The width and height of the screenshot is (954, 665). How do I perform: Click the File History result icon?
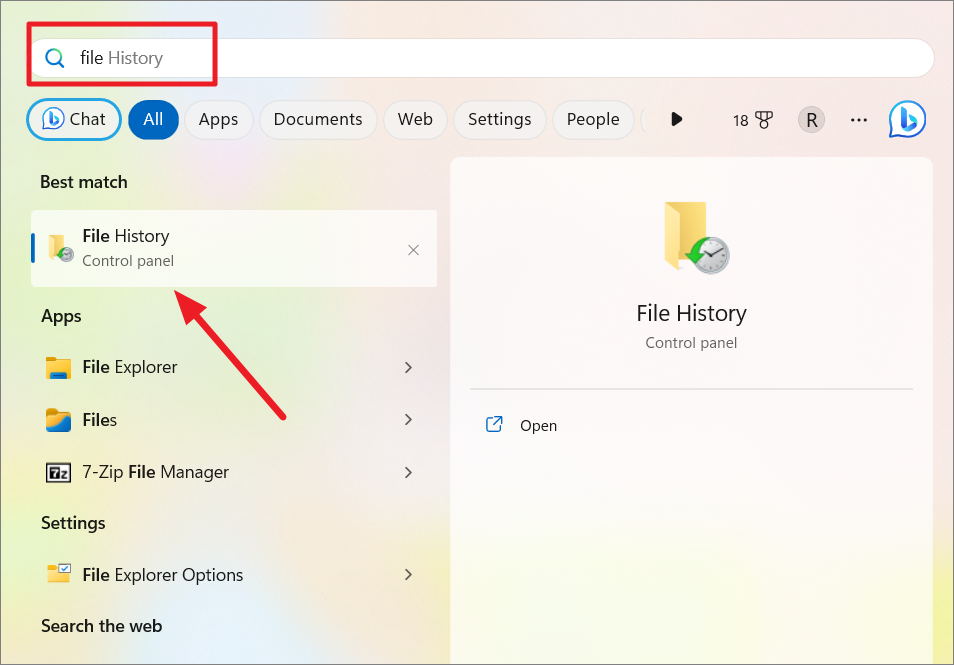tap(60, 248)
